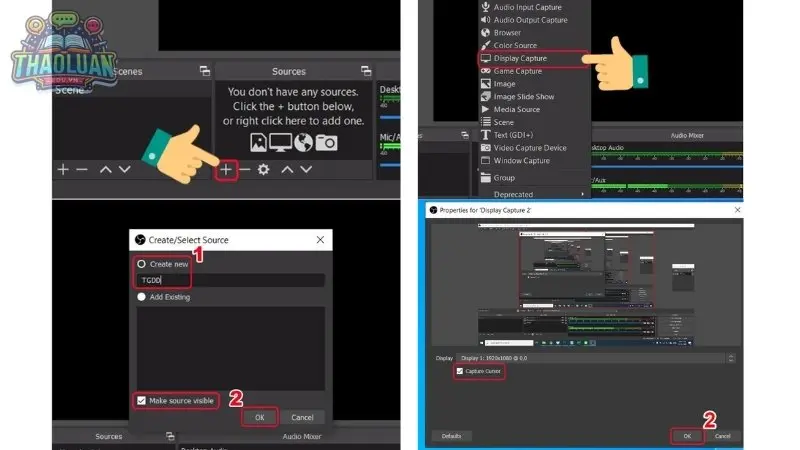Move source down with Sources down arrow
The width and height of the screenshot is (800, 450).
click(x=308, y=170)
